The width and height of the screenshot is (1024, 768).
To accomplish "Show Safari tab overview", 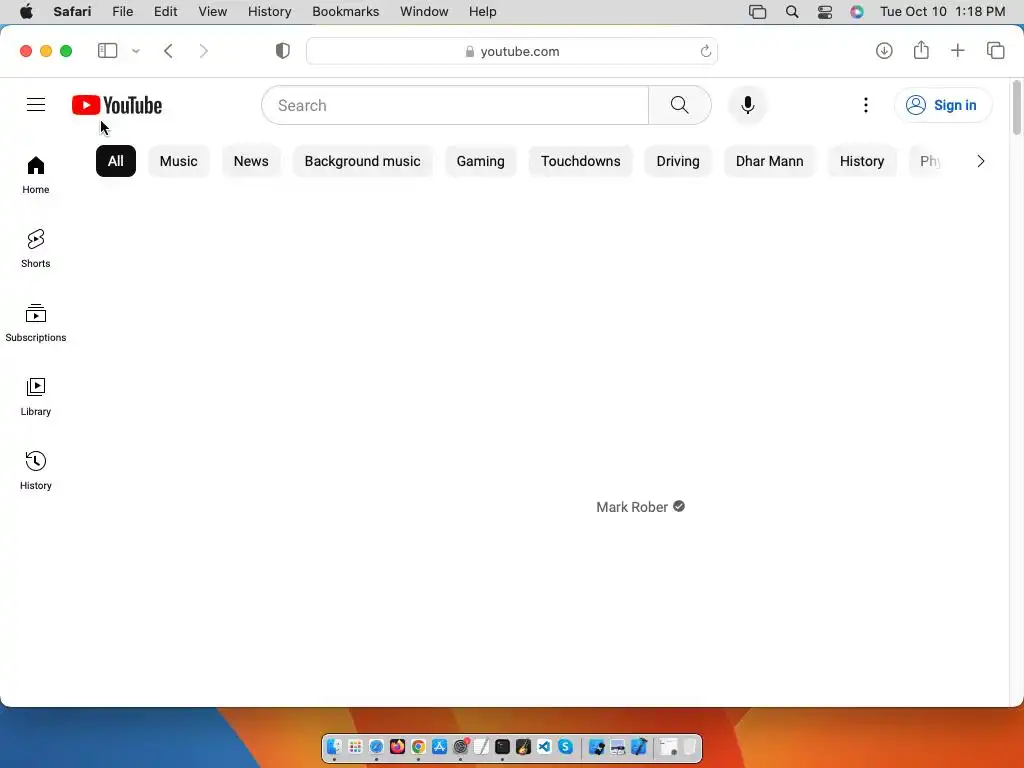I will click(x=995, y=51).
